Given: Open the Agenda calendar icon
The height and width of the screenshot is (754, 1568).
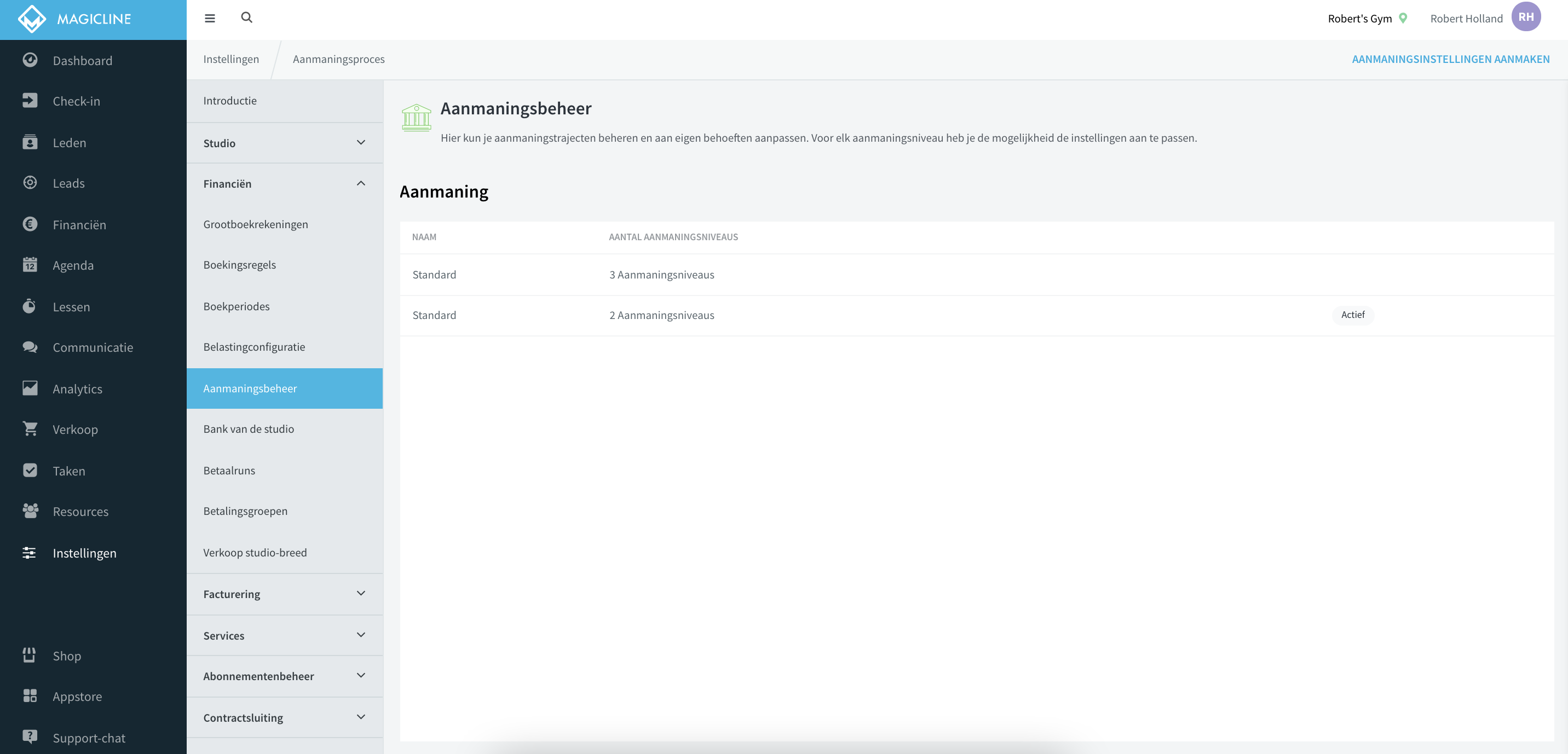Looking at the screenshot, I should pos(30,265).
